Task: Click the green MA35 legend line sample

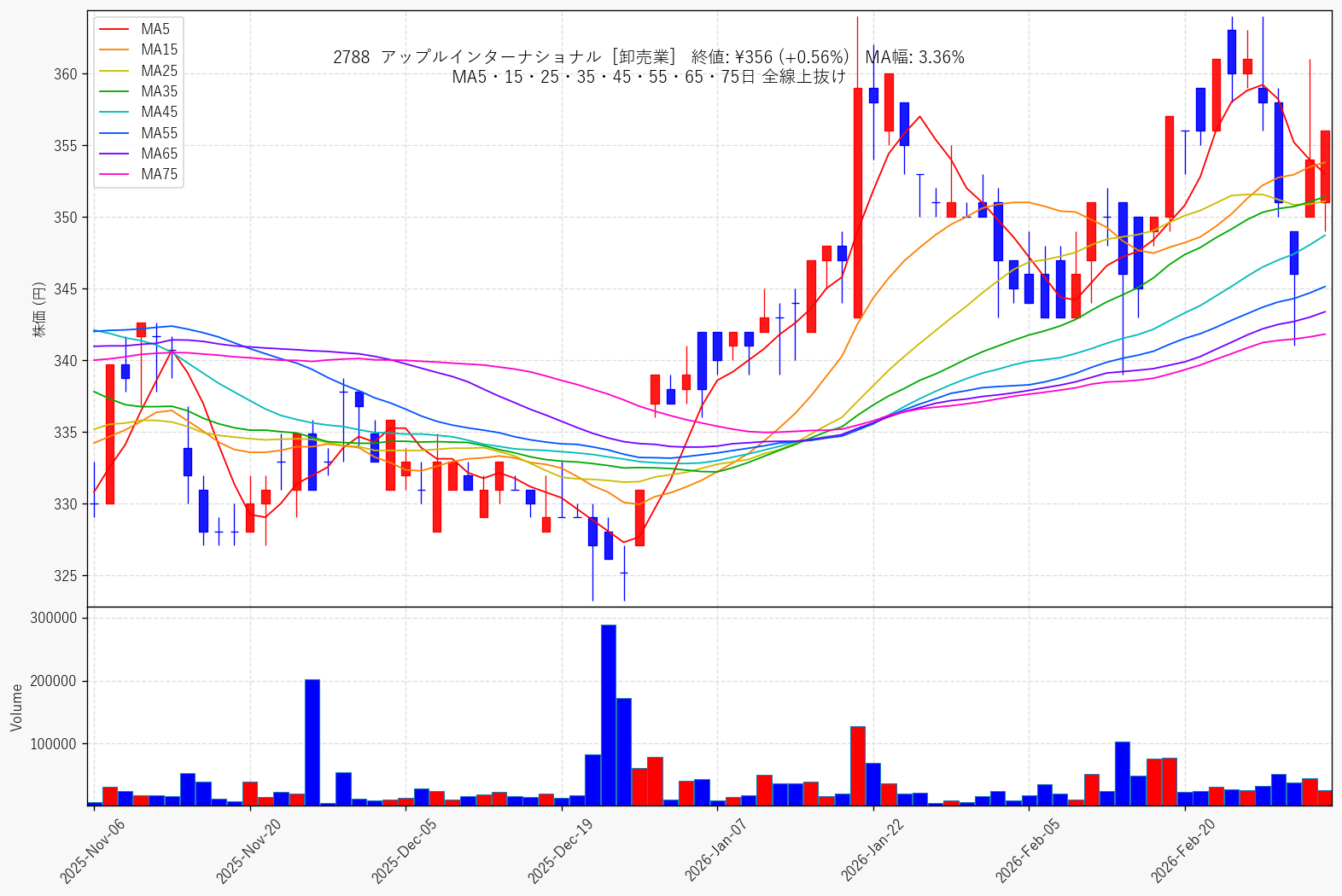Action: click(x=114, y=91)
